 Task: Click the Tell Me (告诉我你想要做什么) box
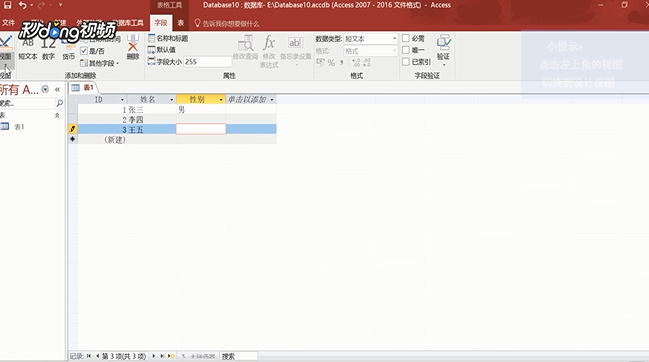pos(231,24)
